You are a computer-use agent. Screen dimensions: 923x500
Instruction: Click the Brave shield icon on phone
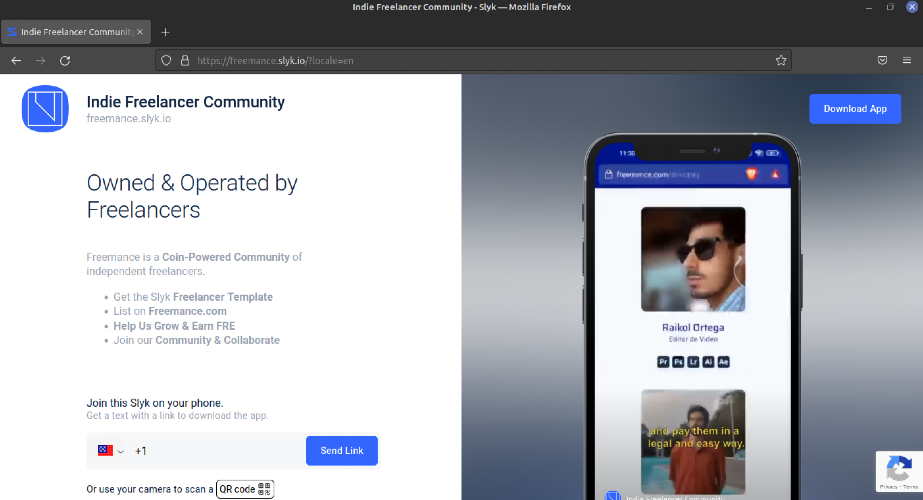751,174
